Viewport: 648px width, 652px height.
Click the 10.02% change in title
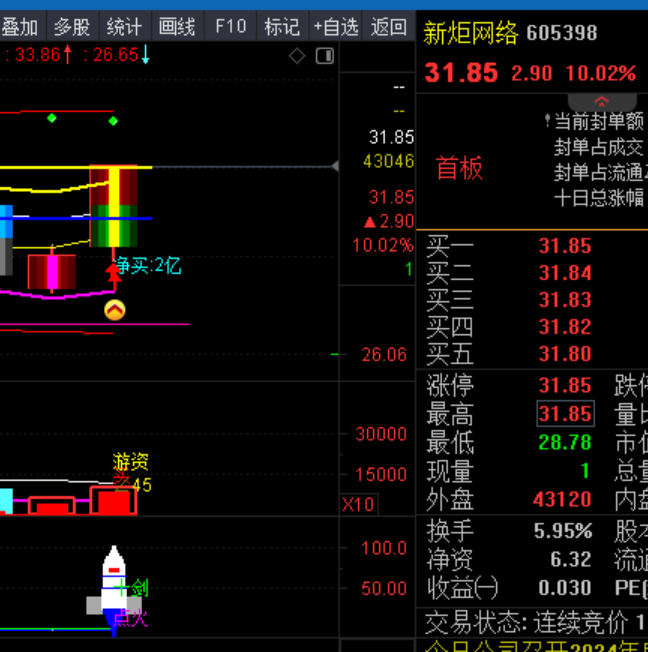[x=601, y=73]
